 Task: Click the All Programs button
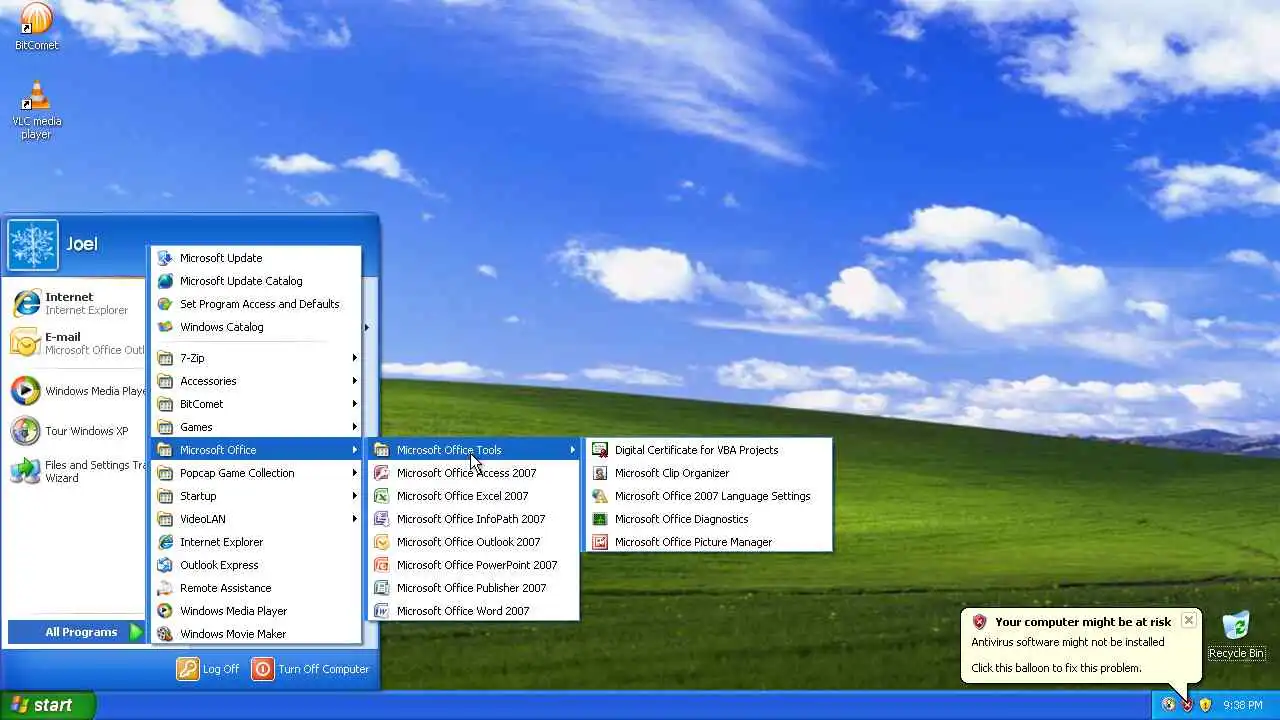(x=76, y=632)
